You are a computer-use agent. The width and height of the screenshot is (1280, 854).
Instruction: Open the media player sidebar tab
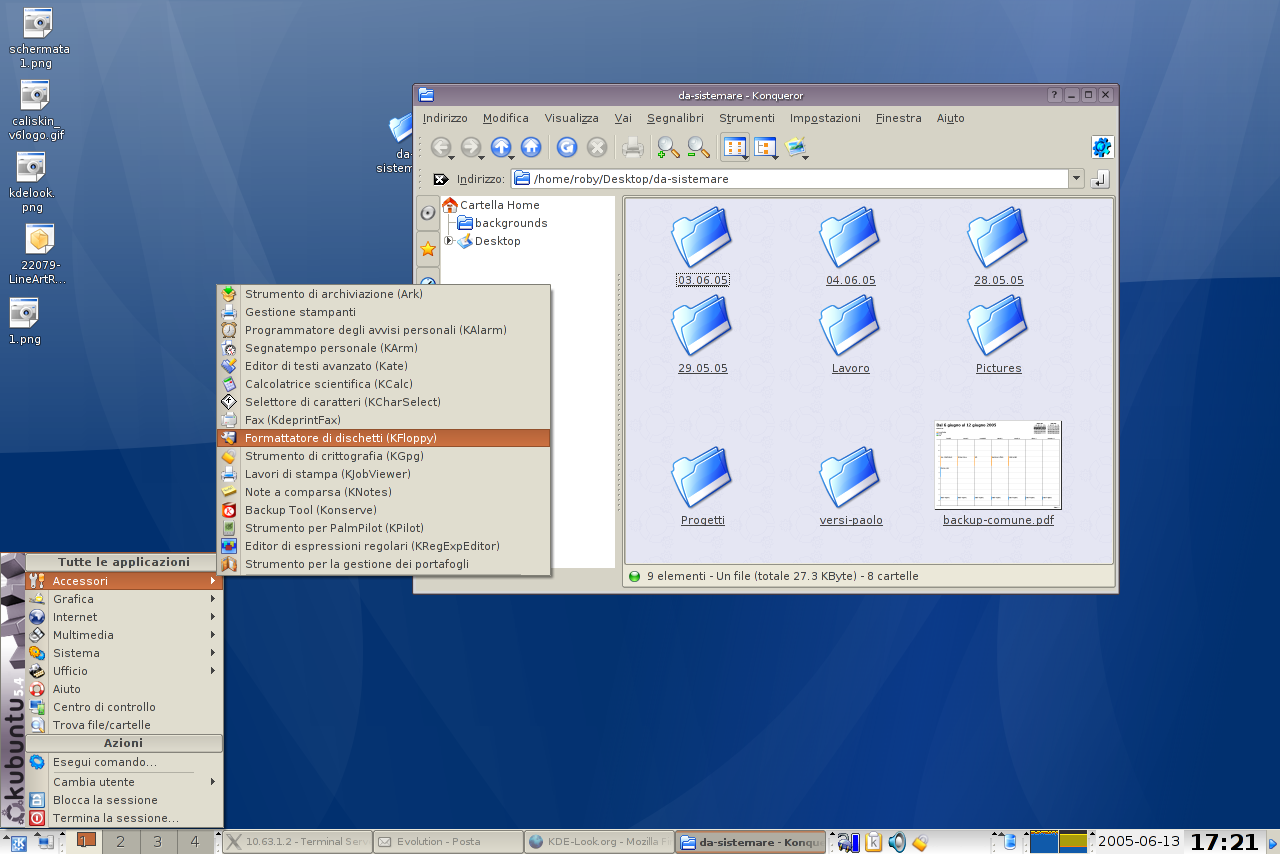428,213
